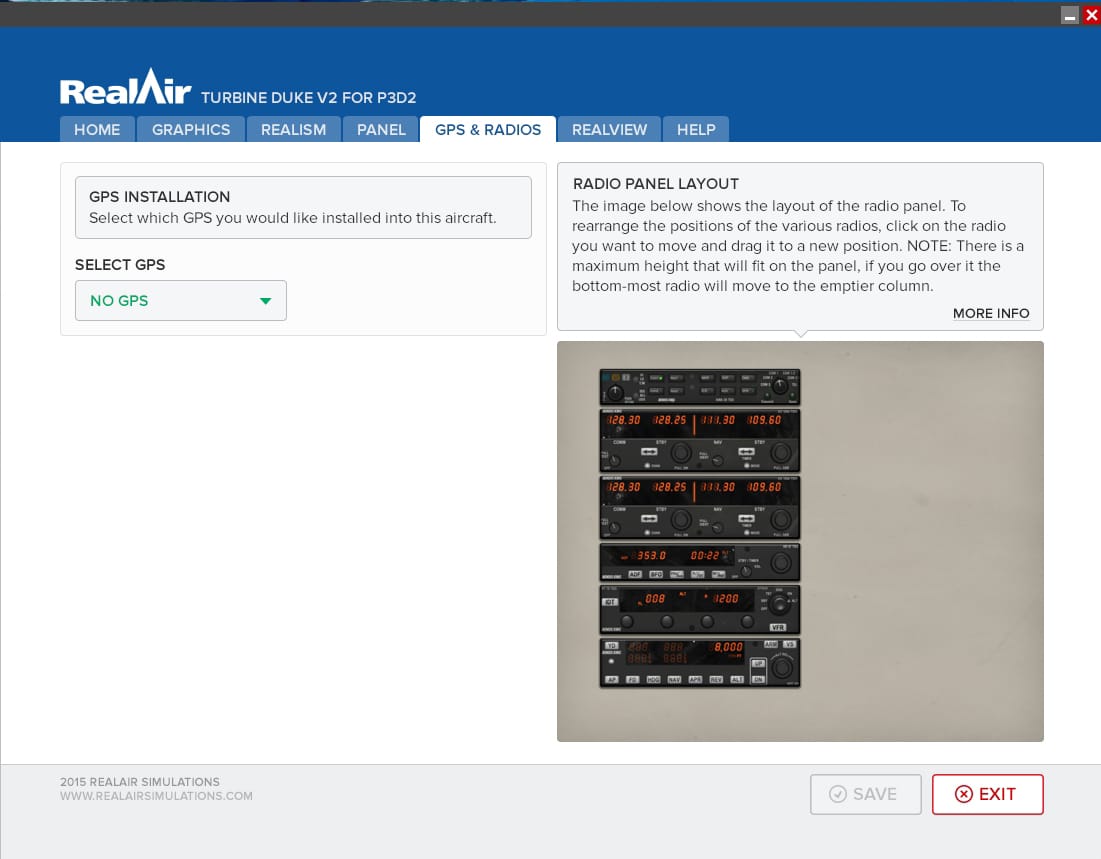Click the MORE INFO link
Screen dimensions: 1101x859
(x=990, y=314)
